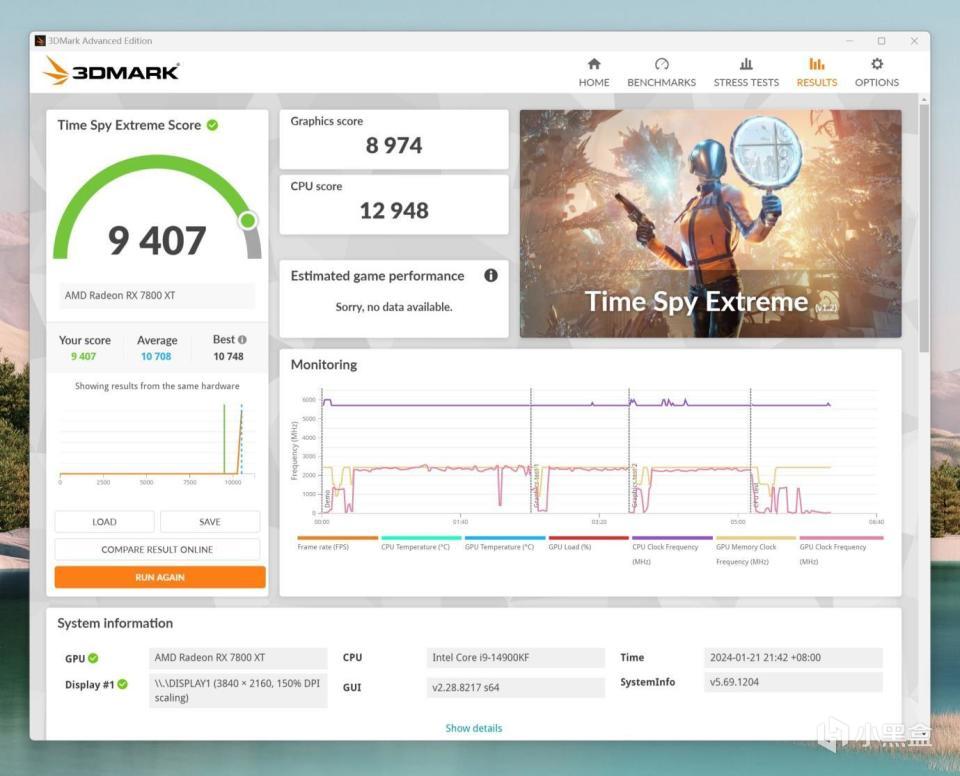Click the Time Spy Extreme thumbnail image
The image size is (960, 776).
710,224
